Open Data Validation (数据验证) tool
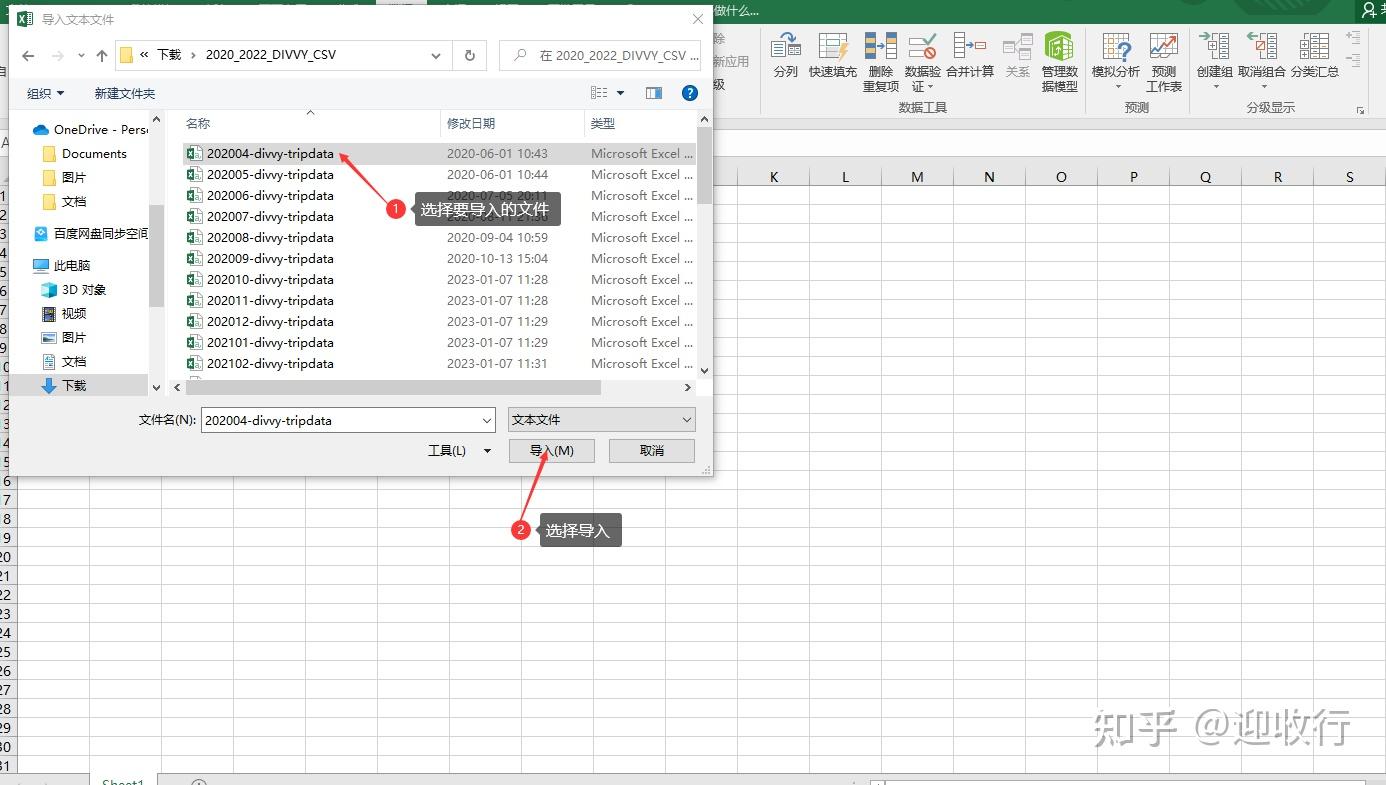Viewport: 1386px width, 785px height. coord(922,62)
